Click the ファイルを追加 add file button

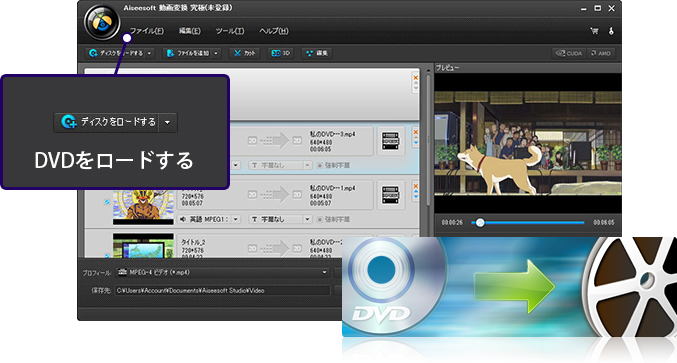188,53
